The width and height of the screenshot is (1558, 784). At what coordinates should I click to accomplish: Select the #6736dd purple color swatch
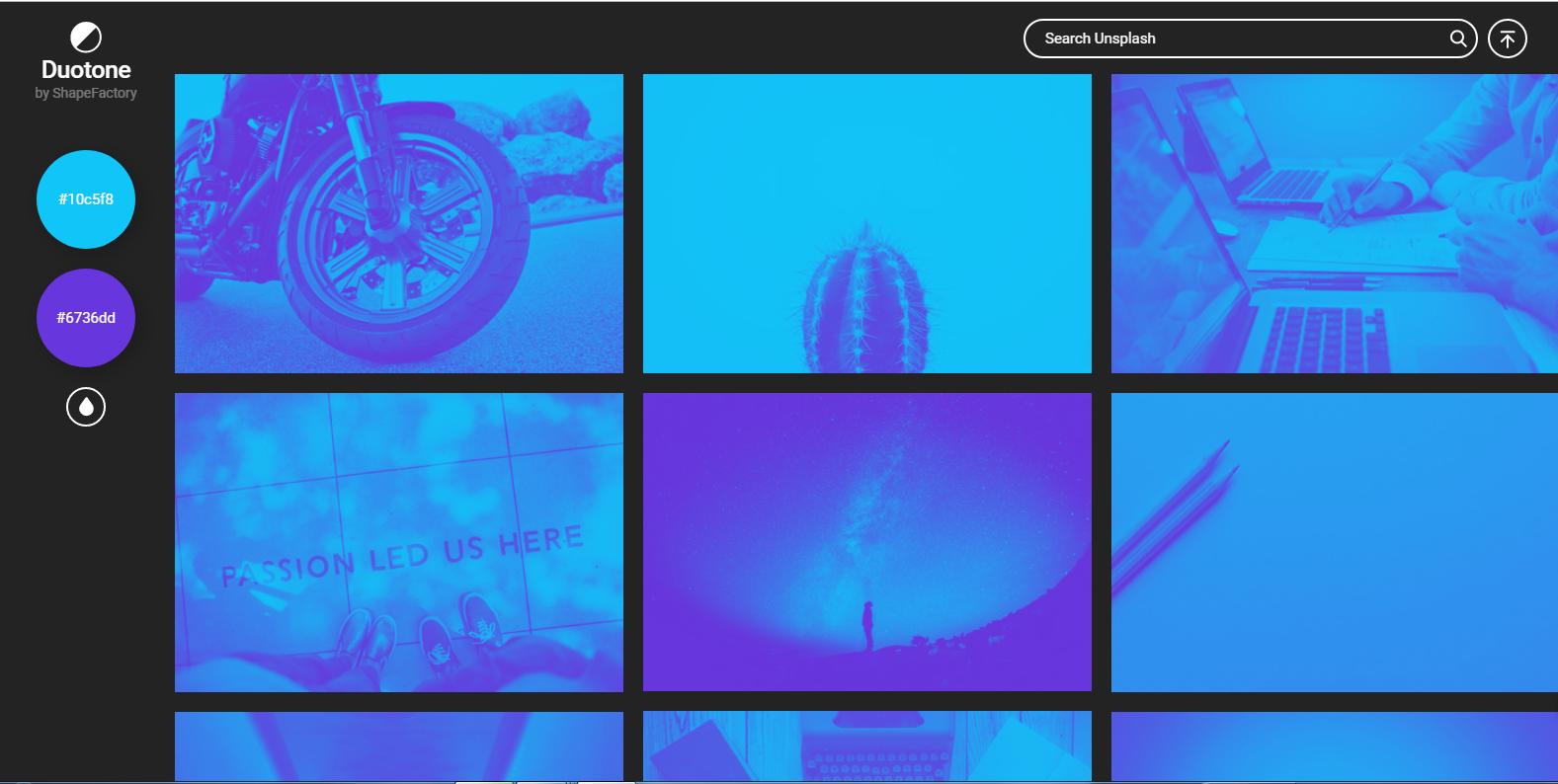86,318
